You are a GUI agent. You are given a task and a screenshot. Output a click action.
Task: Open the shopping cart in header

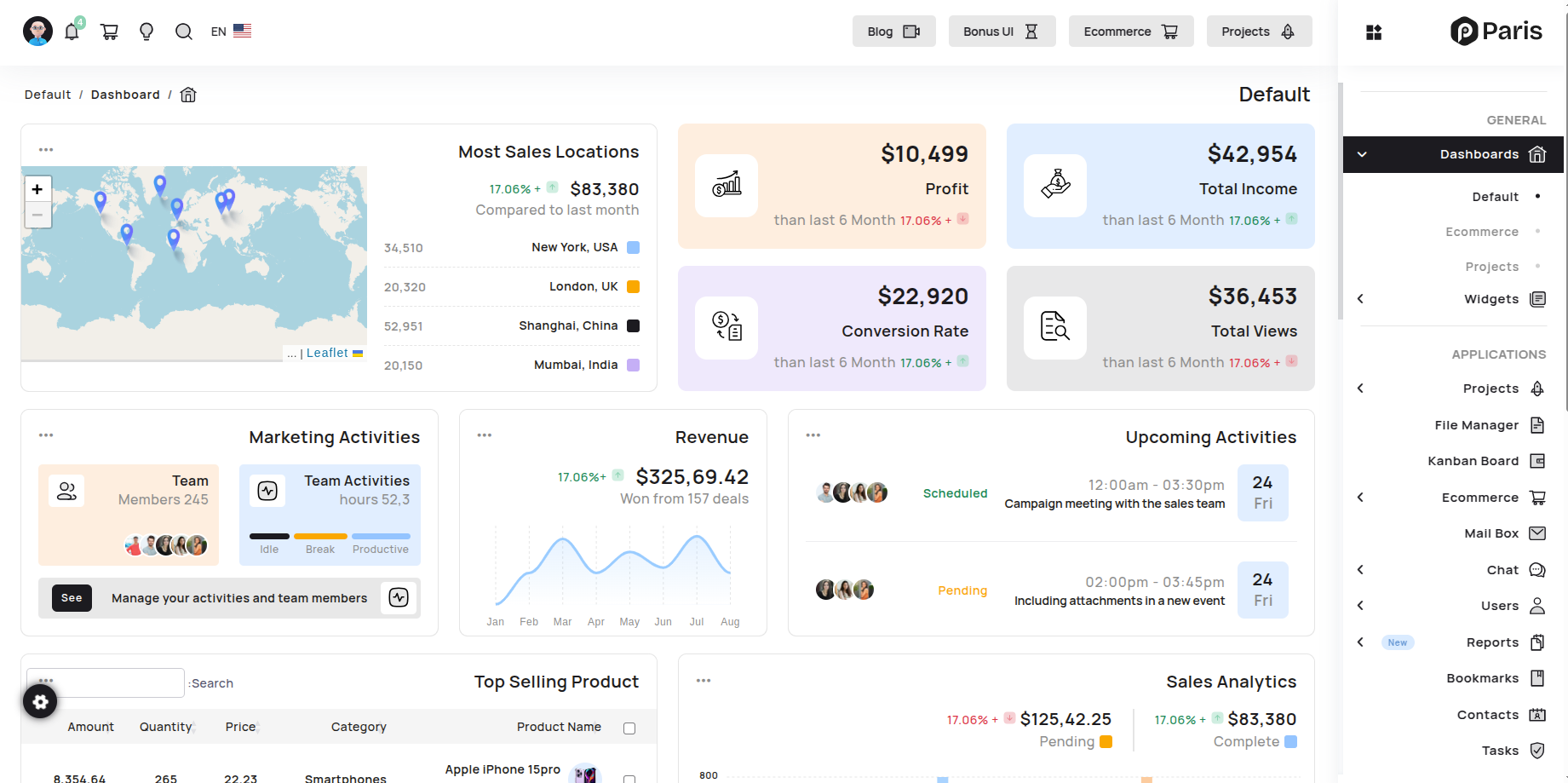pyautogui.click(x=109, y=32)
